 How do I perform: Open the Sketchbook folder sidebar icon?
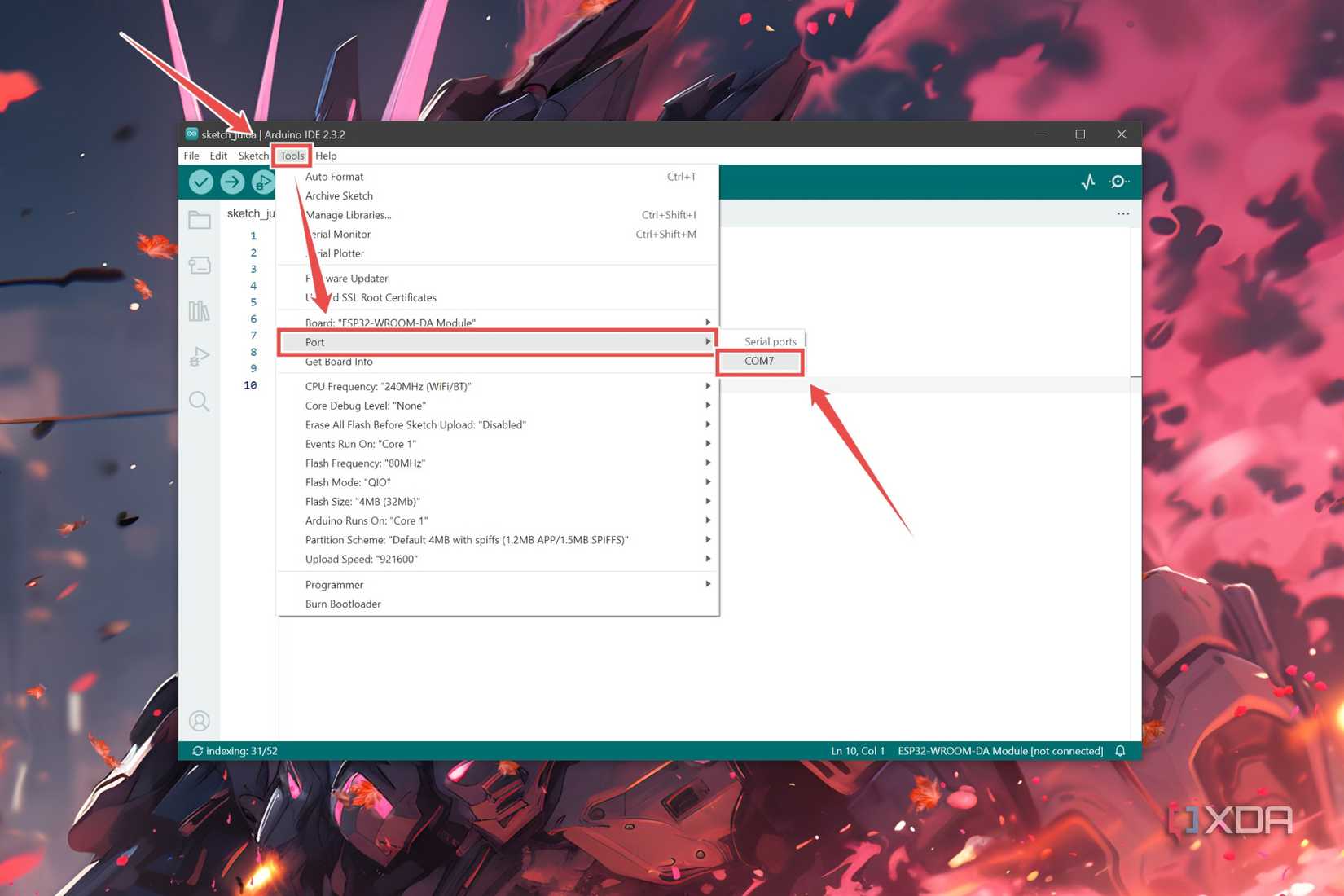(x=200, y=220)
